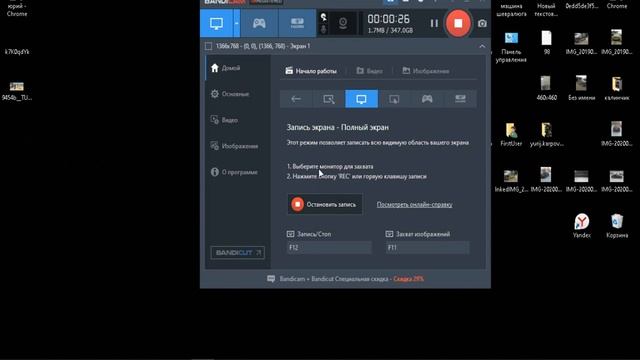The width and height of the screenshot is (640, 360).
Task: Toggle mouse cursor effect icon
Action: tap(323, 17)
